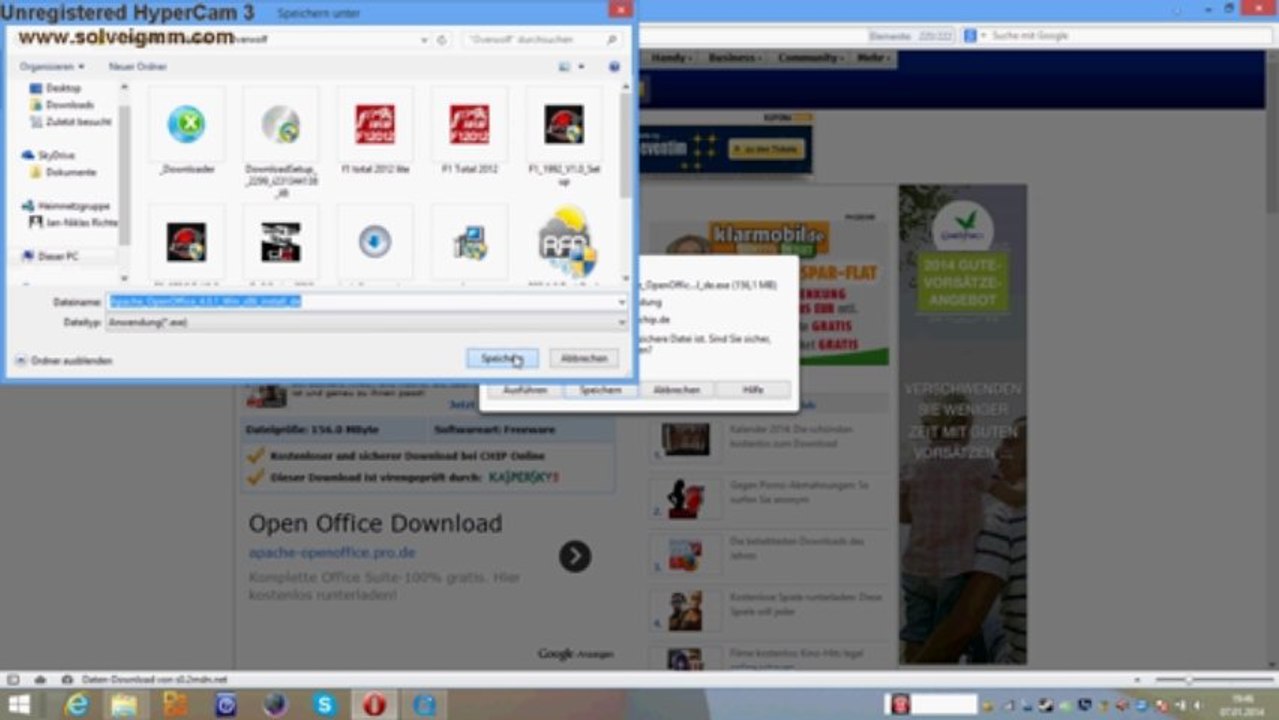Select the black-and-white game file in second row

pyautogui.click(x=281, y=242)
